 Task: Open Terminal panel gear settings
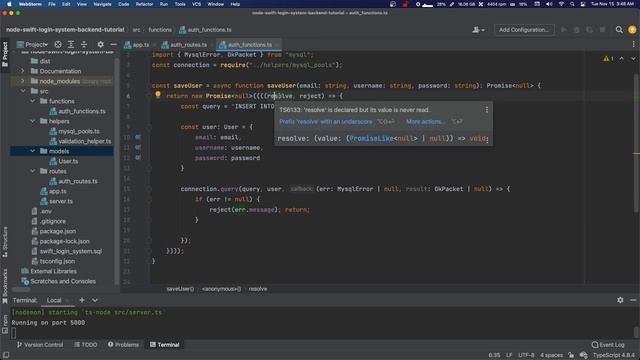tap(620, 300)
